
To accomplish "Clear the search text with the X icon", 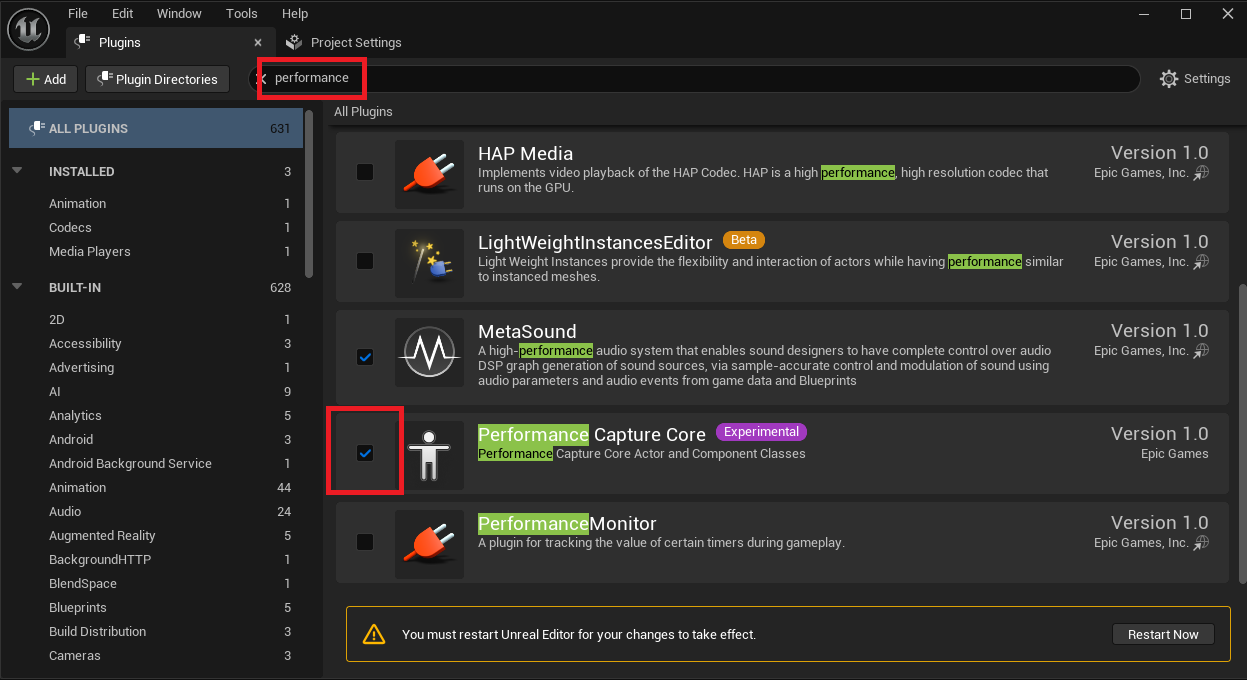I will [x=262, y=78].
